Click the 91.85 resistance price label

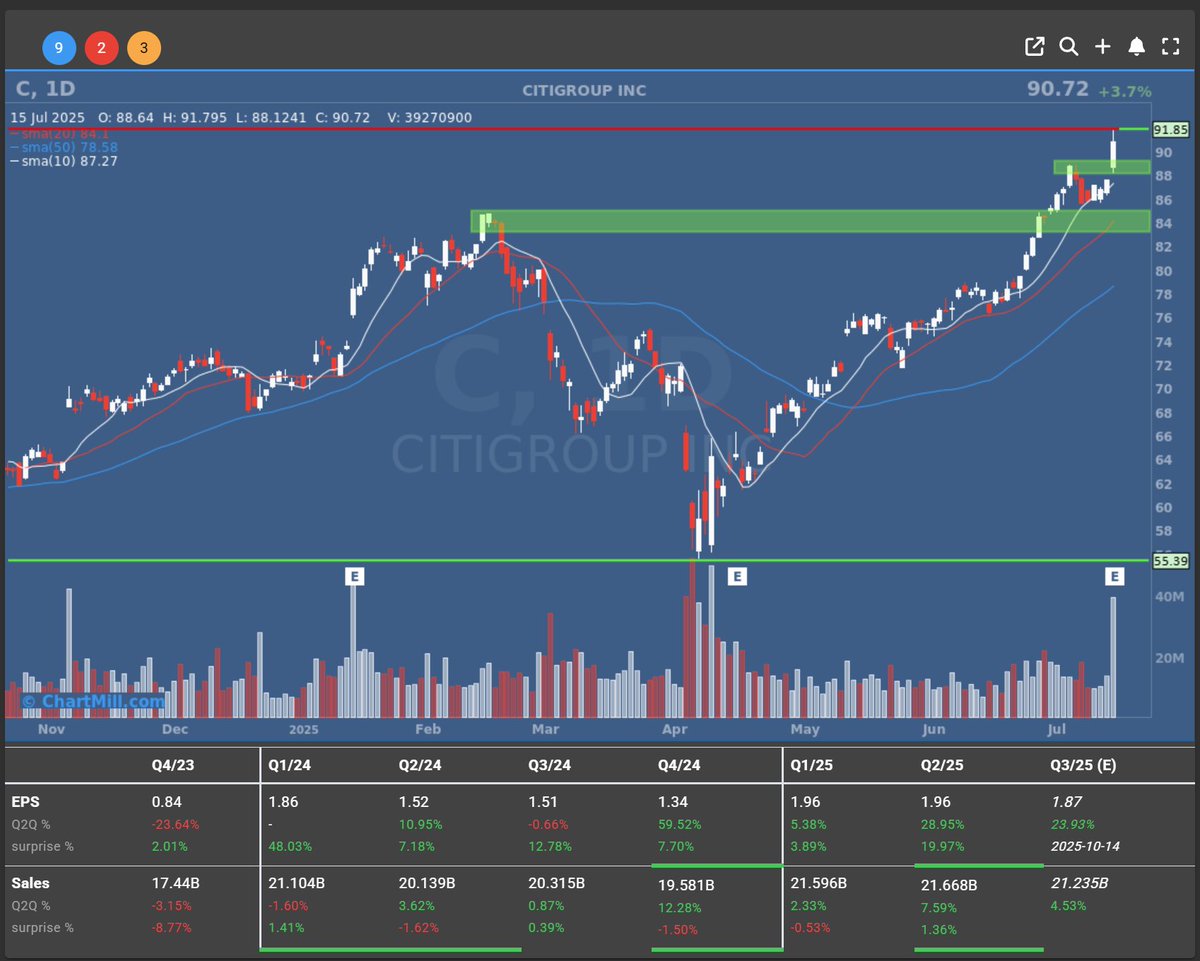(1170, 129)
